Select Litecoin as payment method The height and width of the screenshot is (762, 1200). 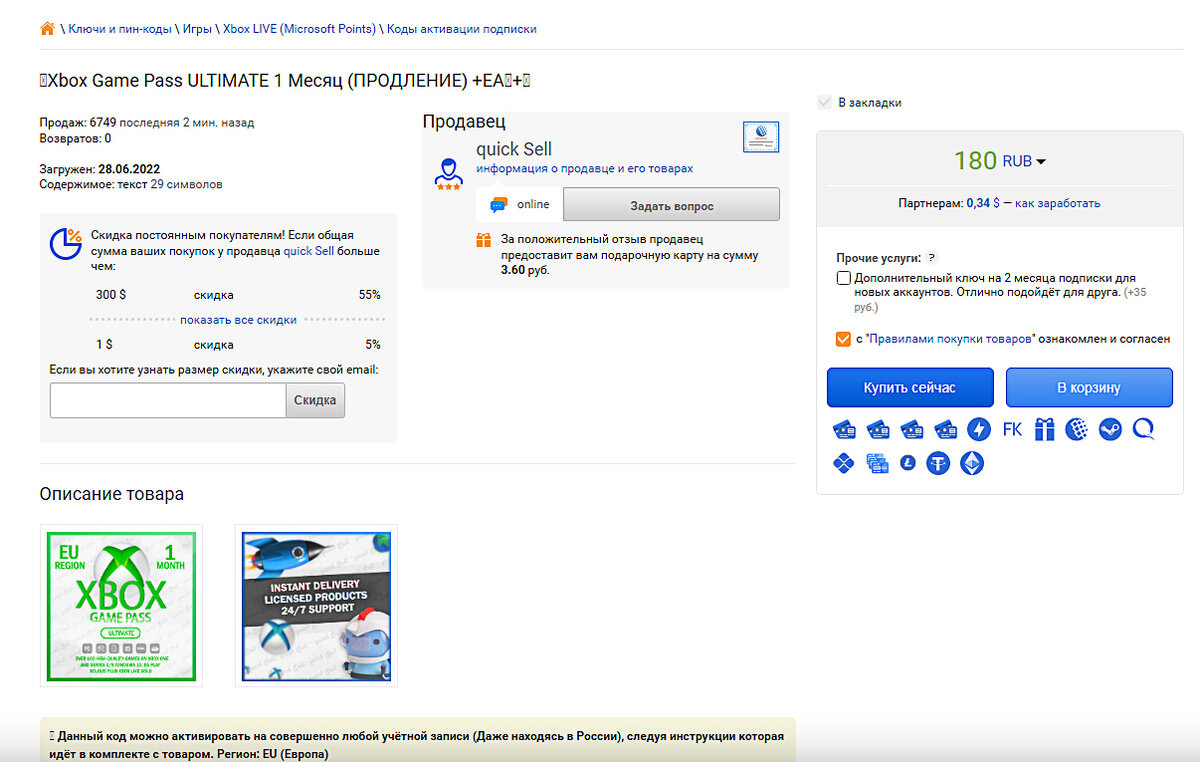[908, 462]
